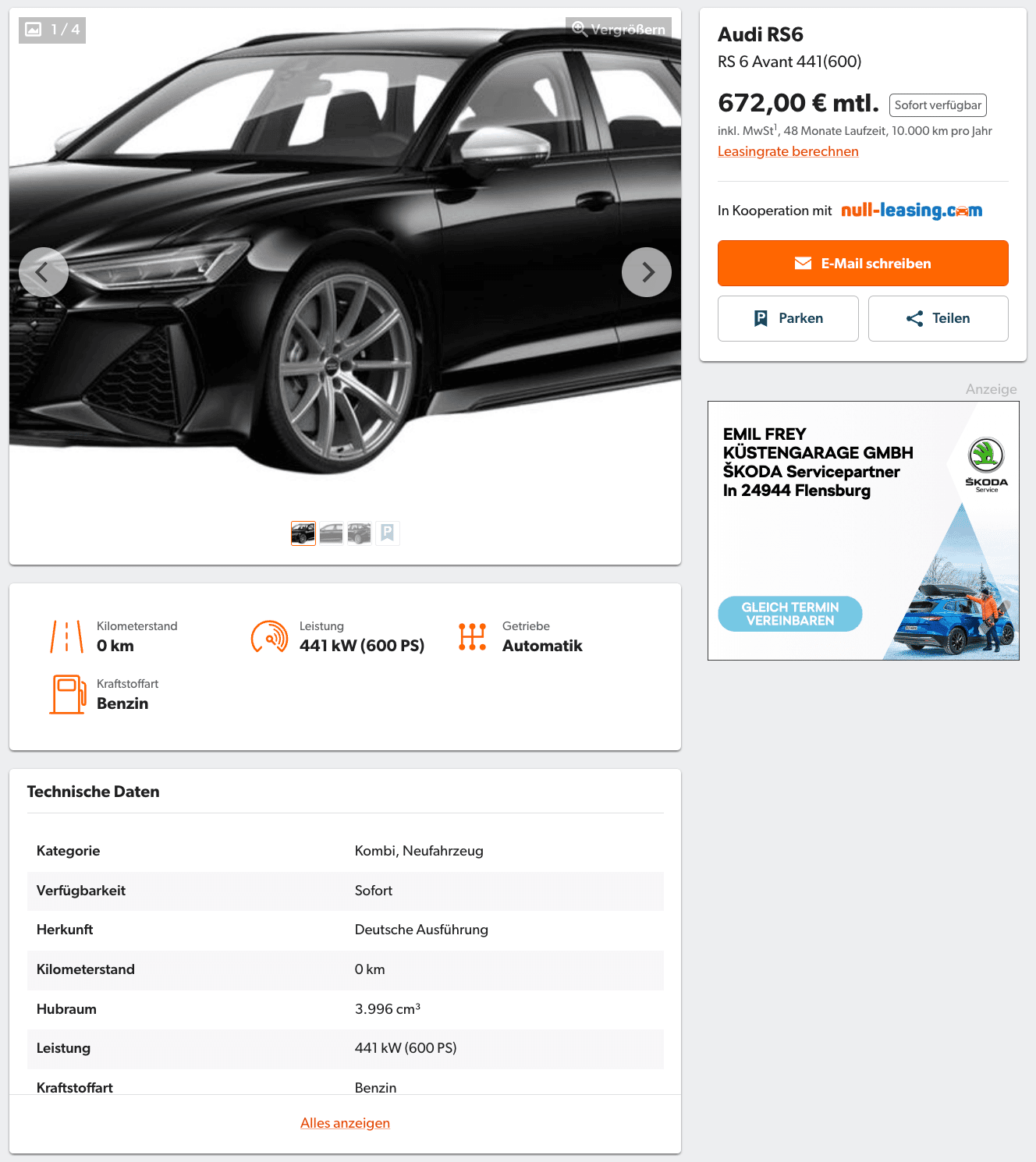The height and width of the screenshot is (1162, 1036).
Task: Click the Getriebe gearshift icon
Action: click(473, 636)
